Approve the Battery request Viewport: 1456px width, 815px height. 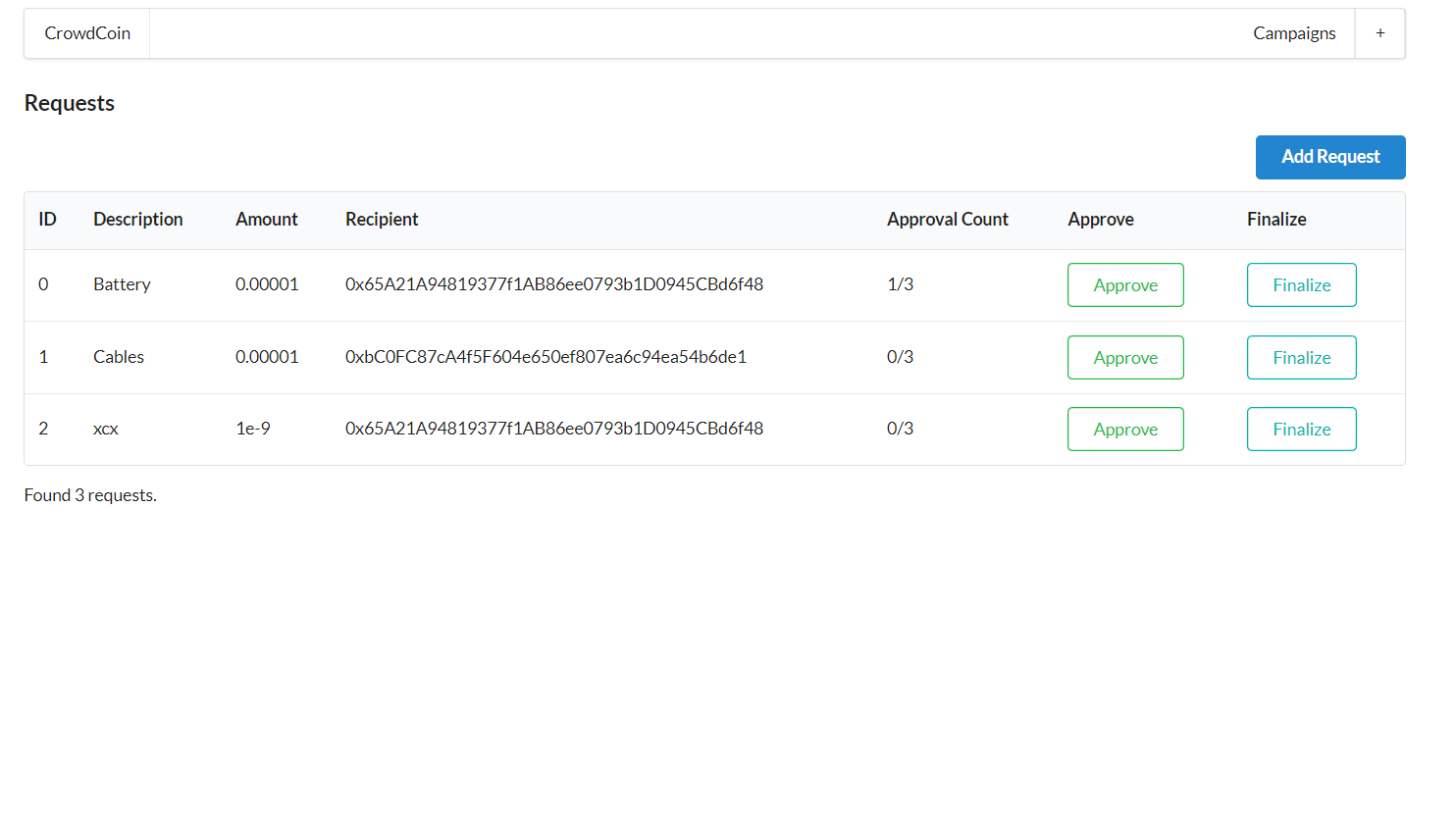(1125, 284)
